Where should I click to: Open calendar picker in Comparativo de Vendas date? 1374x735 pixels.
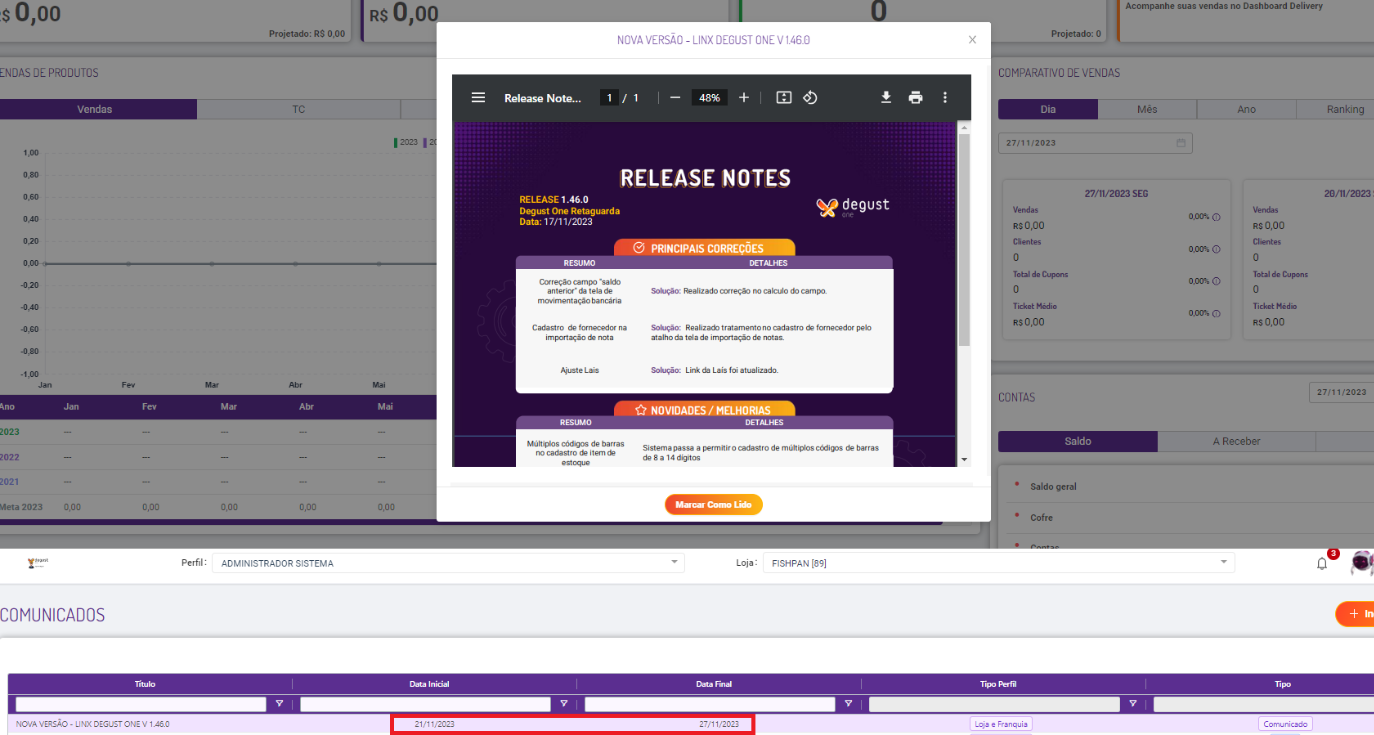pyautogui.click(x=1181, y=143)
